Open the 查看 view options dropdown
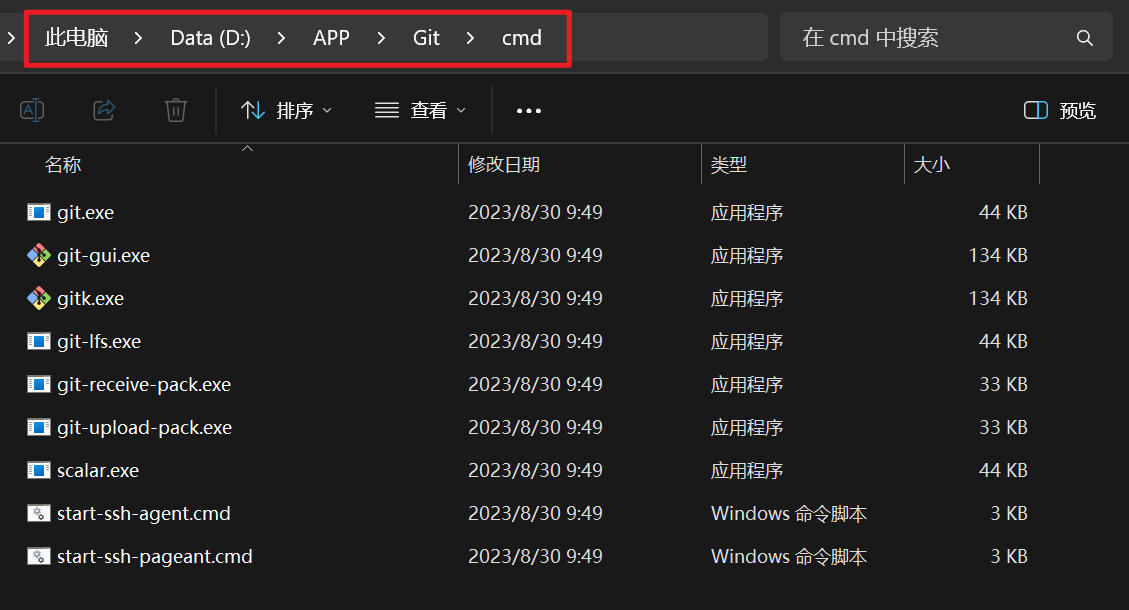This screenshot has width=1129, height=610. 420,110
